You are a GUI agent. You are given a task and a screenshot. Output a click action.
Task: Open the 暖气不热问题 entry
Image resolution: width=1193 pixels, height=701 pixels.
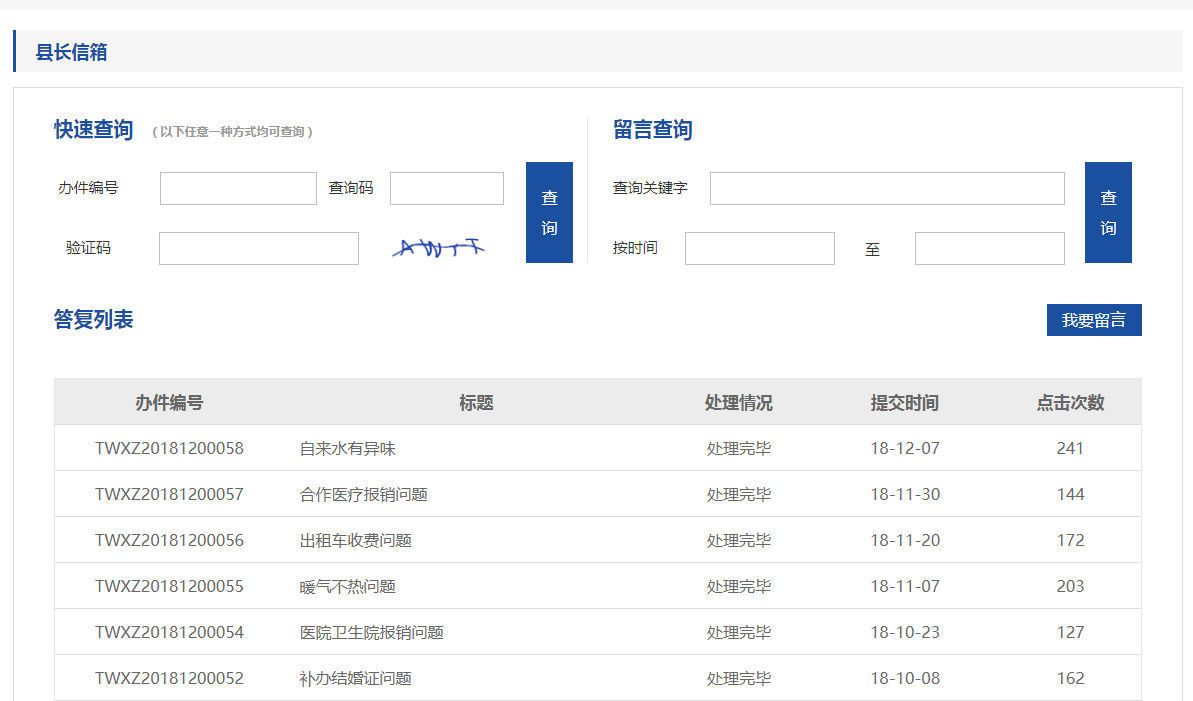click(x=348, y=587)
